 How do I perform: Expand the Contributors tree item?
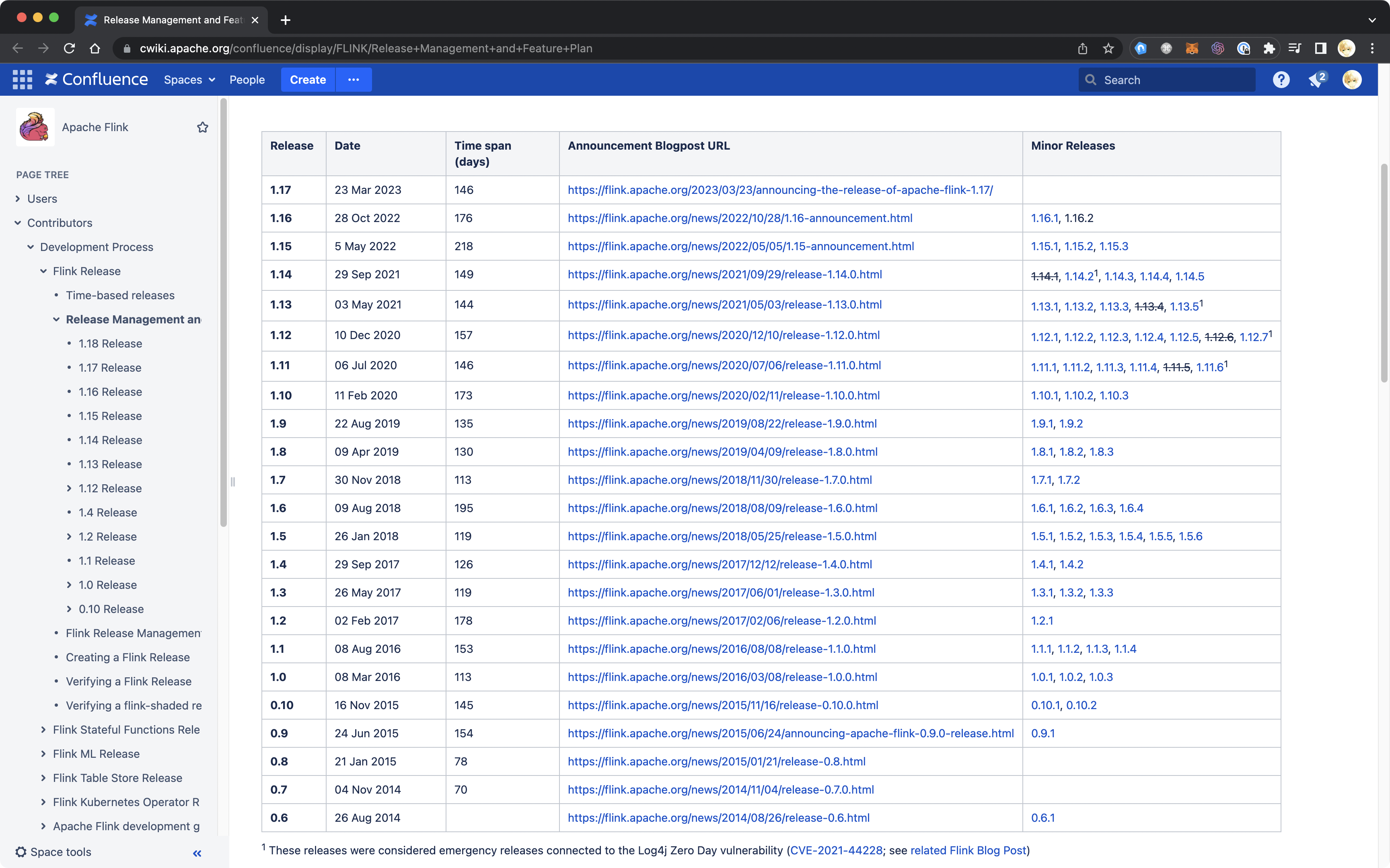tap(19, 222)
